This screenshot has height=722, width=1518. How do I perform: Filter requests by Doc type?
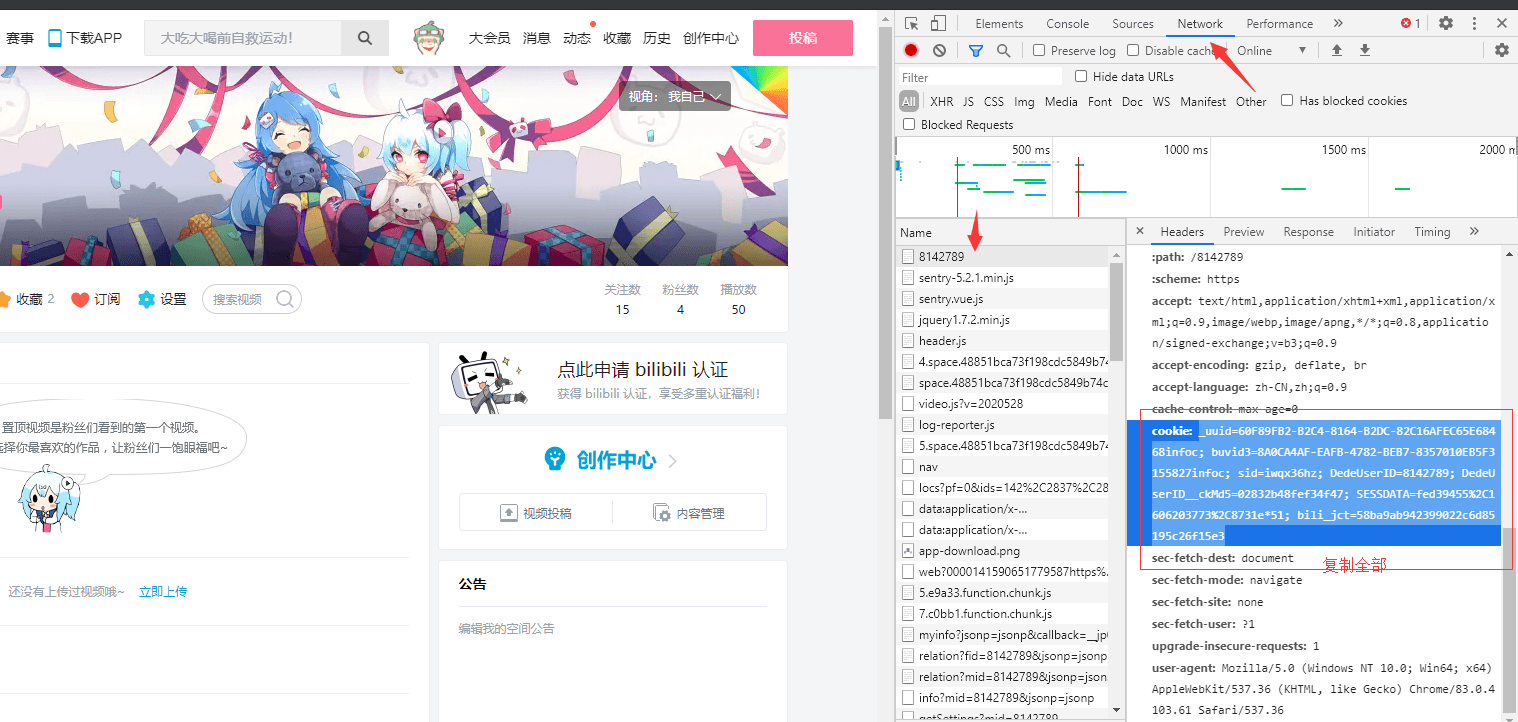[1132, 101]
